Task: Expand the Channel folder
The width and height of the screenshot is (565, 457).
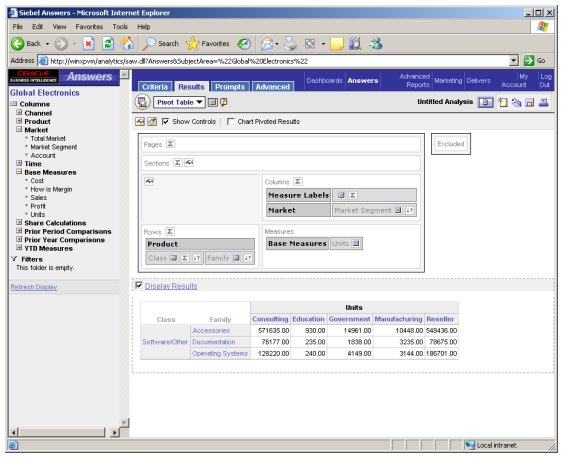Action: (19, 112)
